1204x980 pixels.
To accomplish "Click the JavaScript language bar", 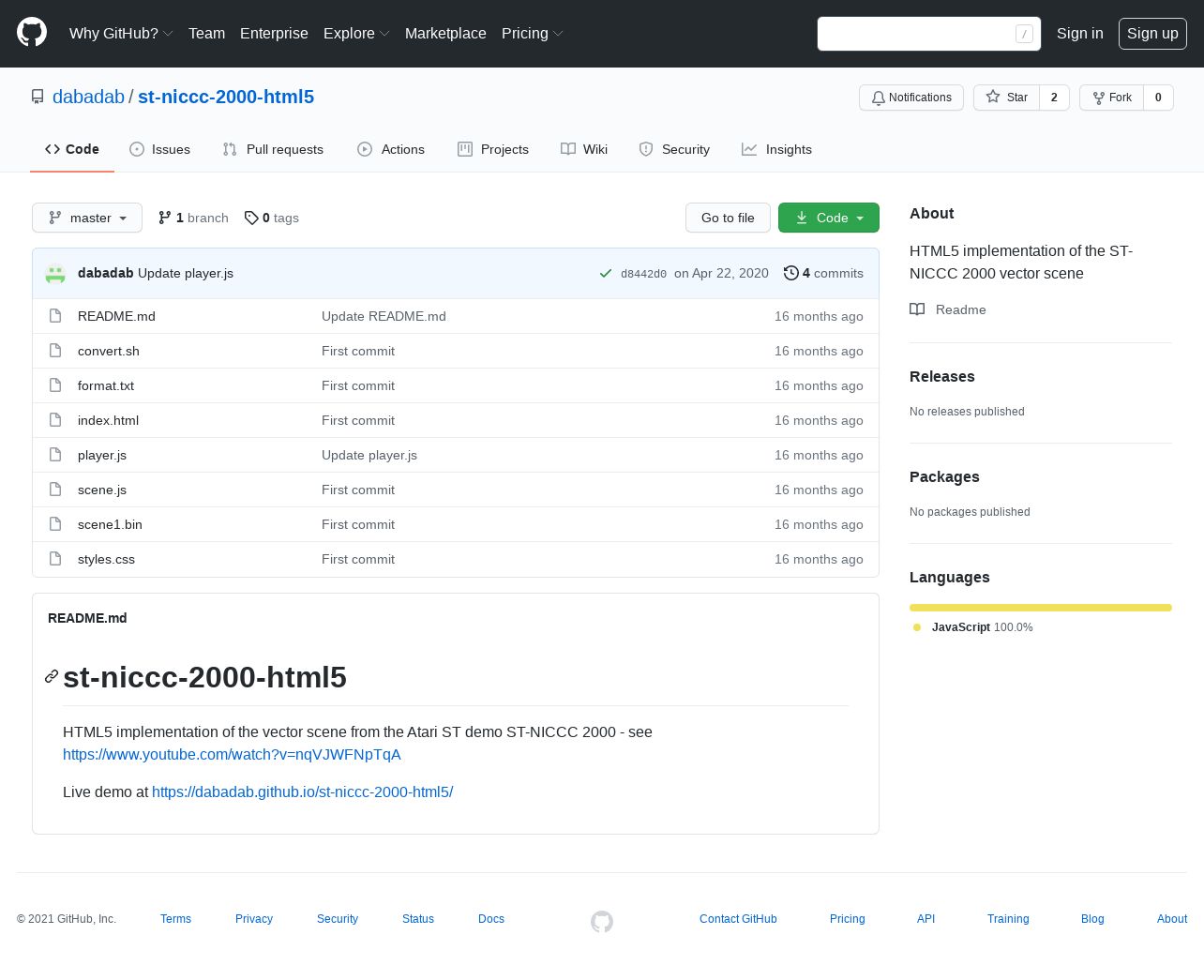I will click(1041, 608).
